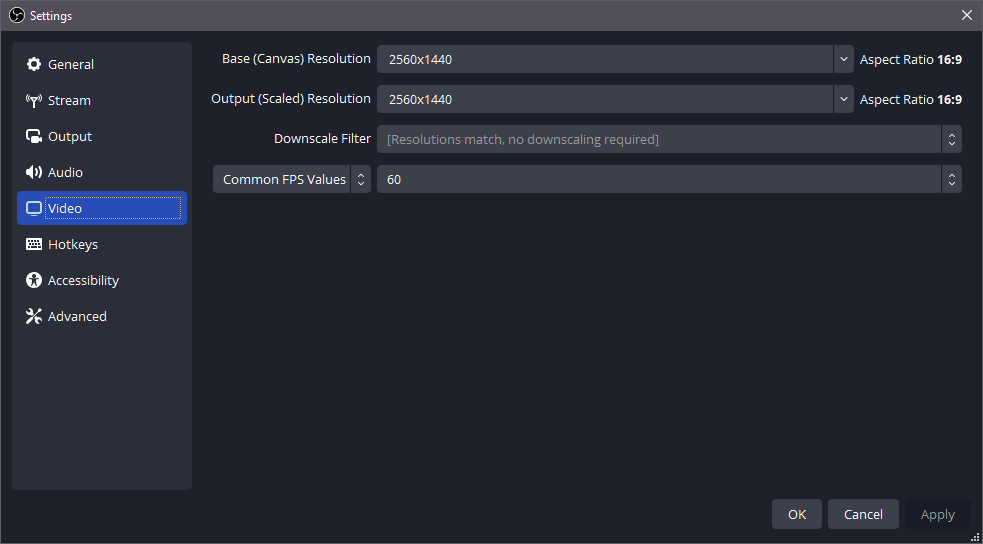Viewport: 983px width, 544px height.
Task: Click the General gear icon
Action: click(34, 65)
